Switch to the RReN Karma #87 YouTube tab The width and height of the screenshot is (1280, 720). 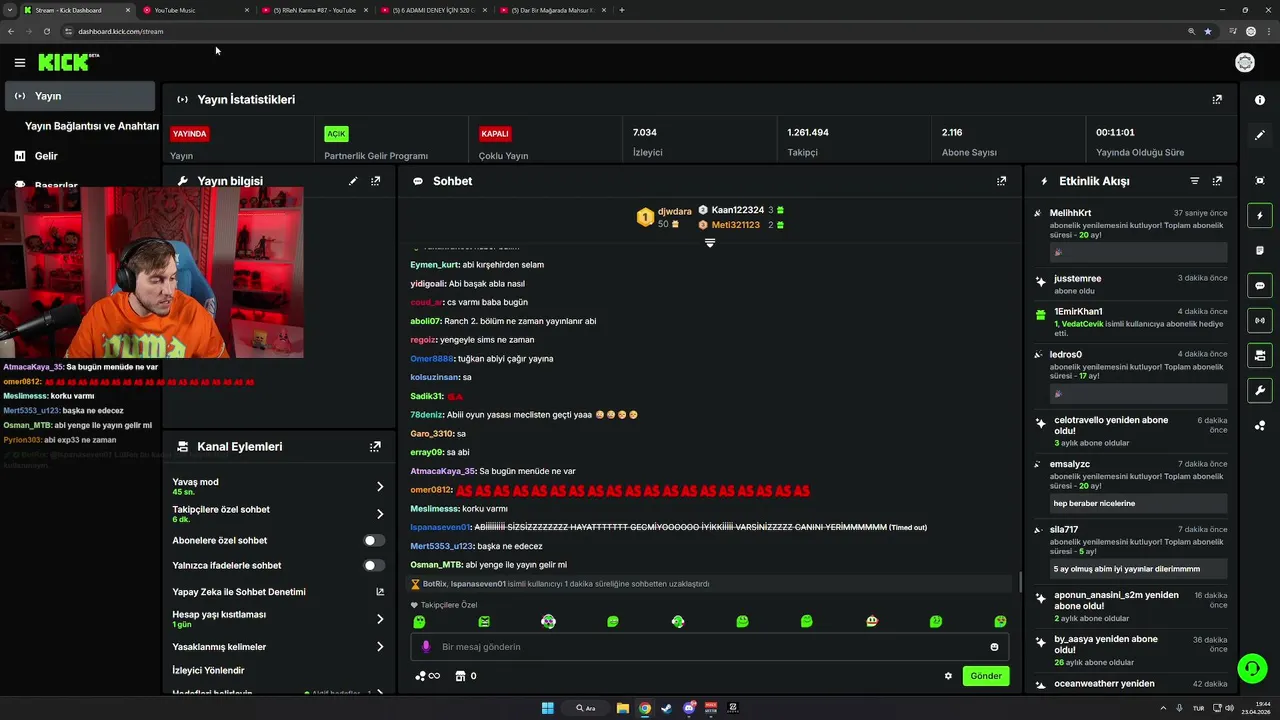[314, 10]
